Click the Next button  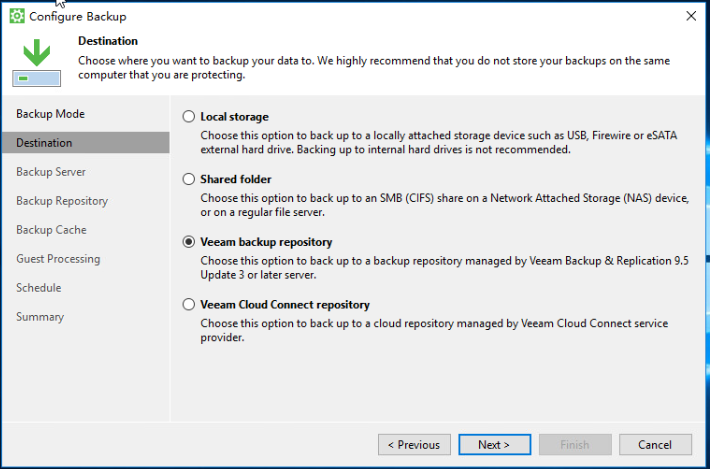[494, 445]
